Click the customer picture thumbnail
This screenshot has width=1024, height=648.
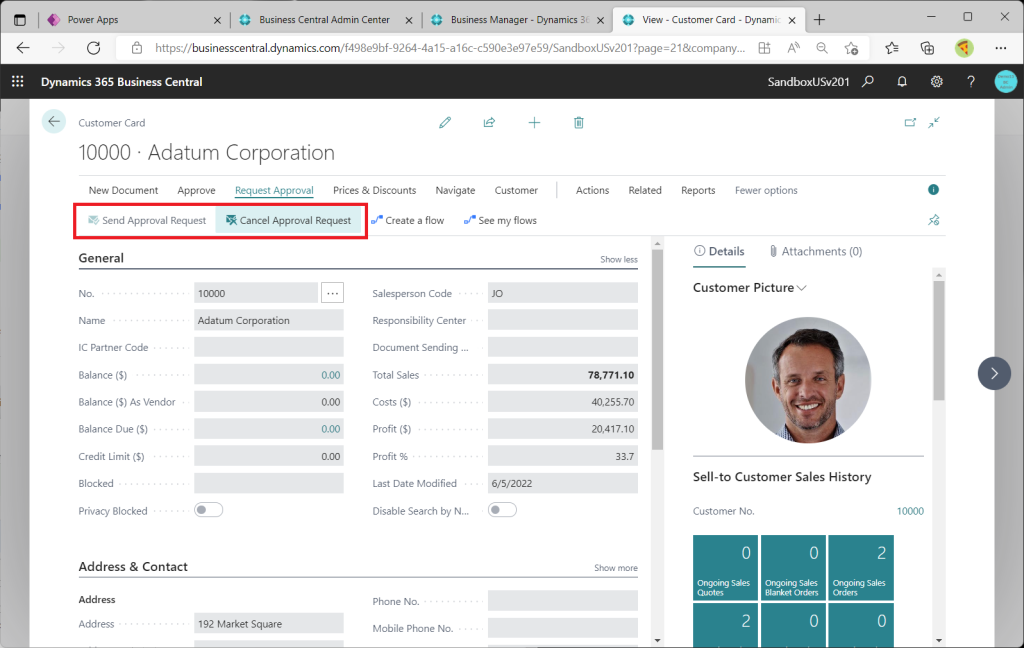(x=808, y=380)
